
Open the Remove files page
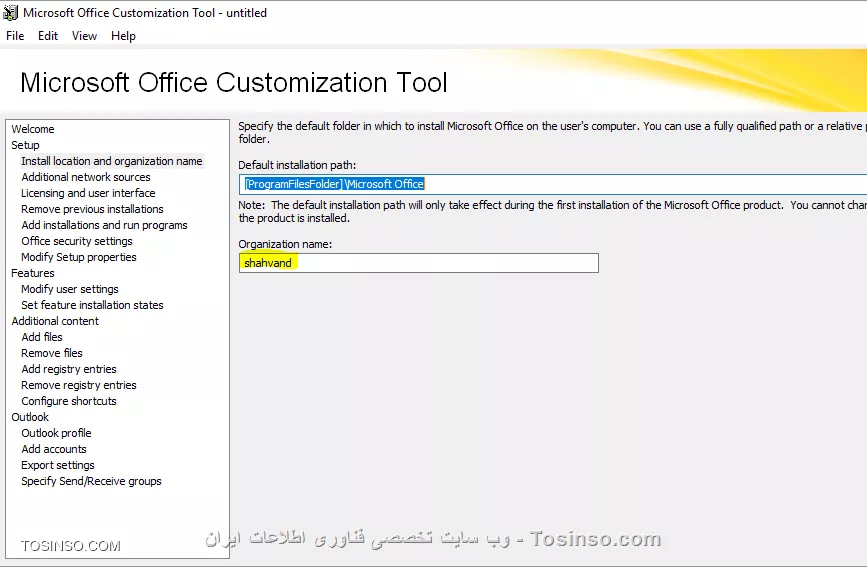(51, 353)
